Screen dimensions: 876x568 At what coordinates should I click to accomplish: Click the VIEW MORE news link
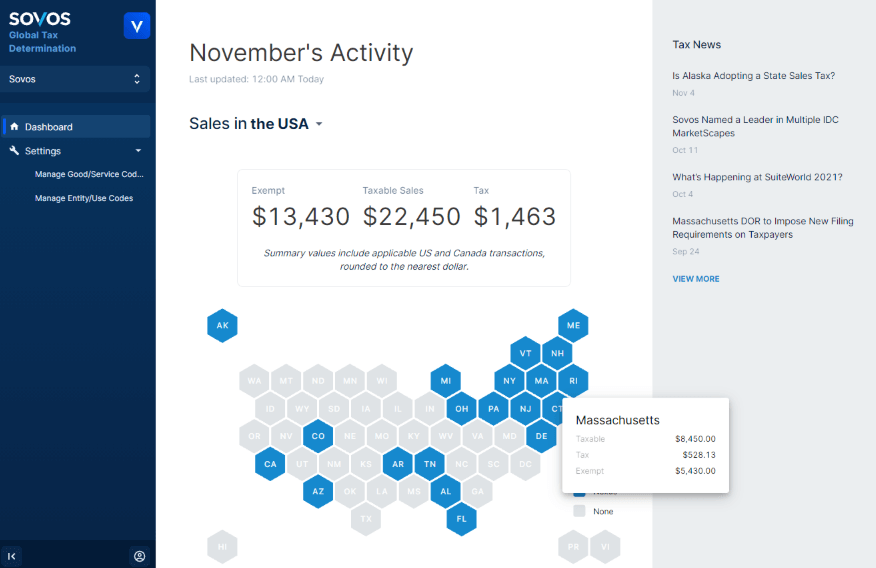pyautogui.click(x=695, y=279)
